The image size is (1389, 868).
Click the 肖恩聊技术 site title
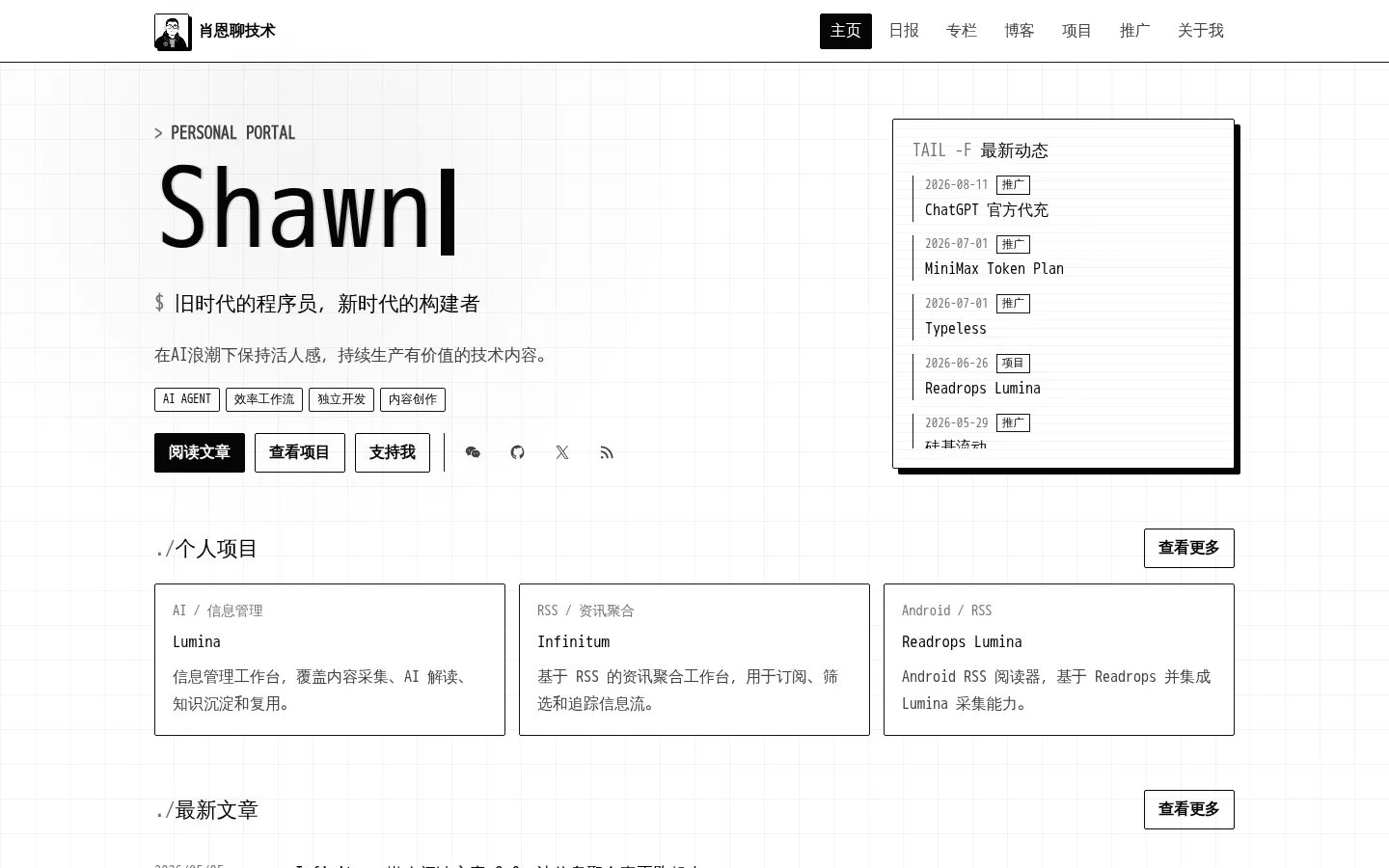click(237, 31)
